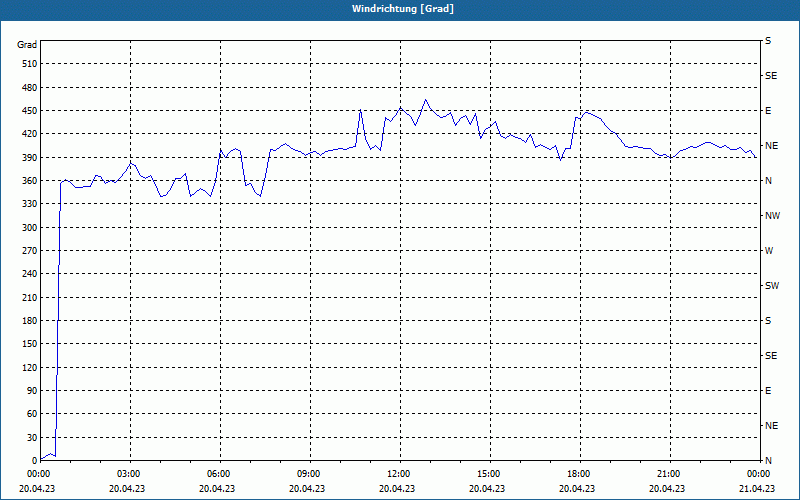
Task: Pick the 180 y-axis value
Action: click(30, 321)
